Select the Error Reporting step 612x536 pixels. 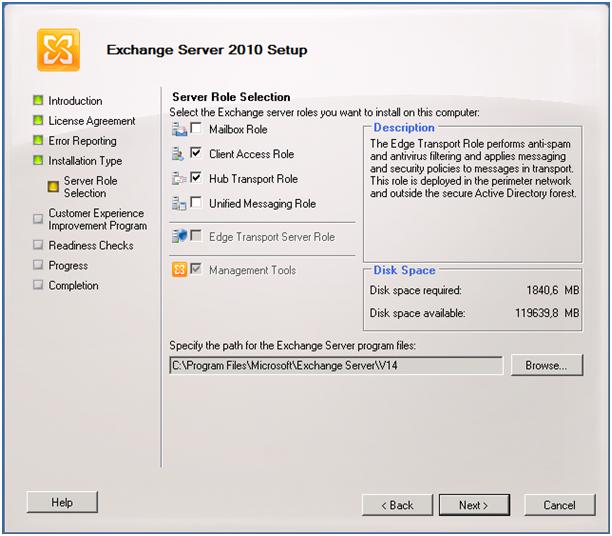[x=82, y=141]
